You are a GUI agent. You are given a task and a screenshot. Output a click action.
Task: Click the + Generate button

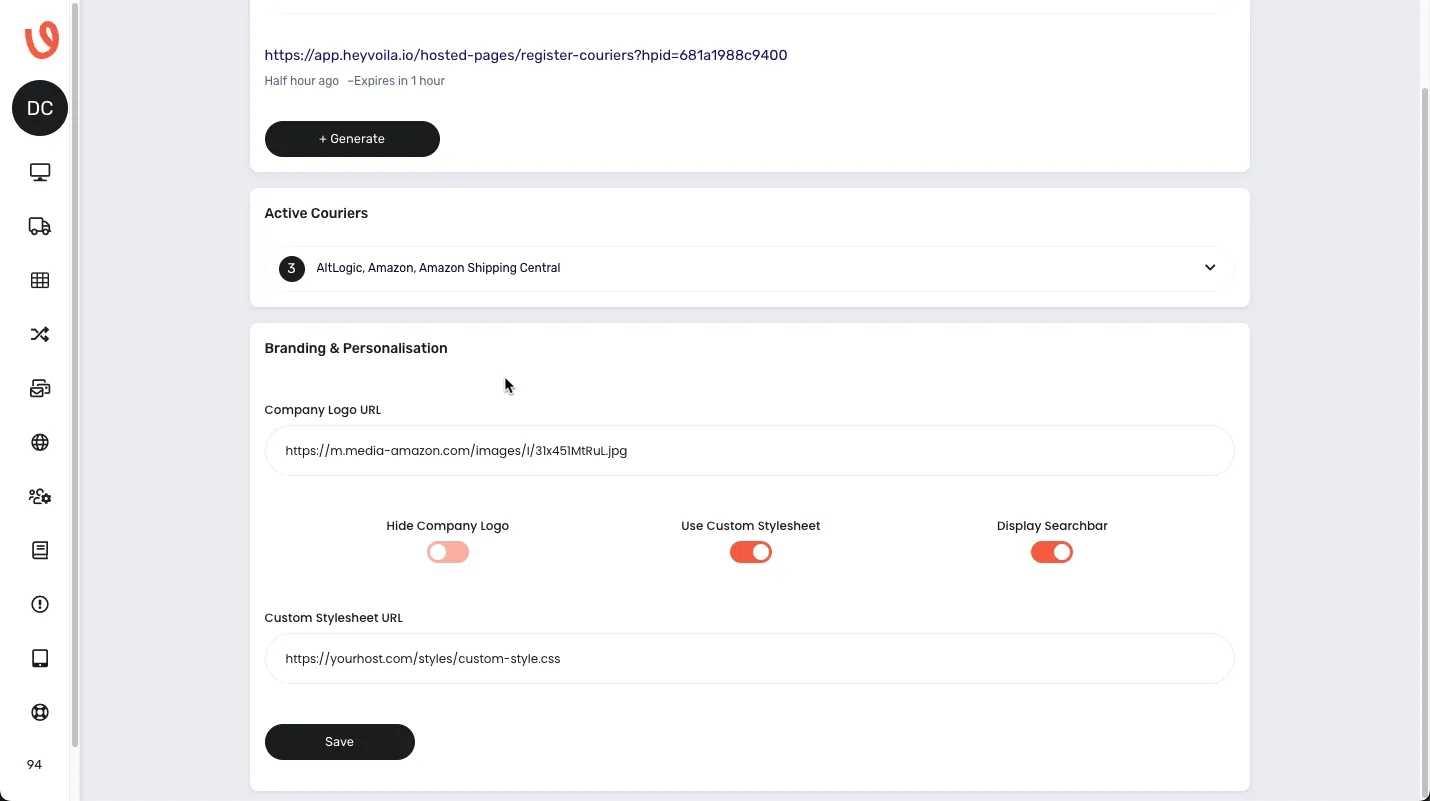pos(352,139)
